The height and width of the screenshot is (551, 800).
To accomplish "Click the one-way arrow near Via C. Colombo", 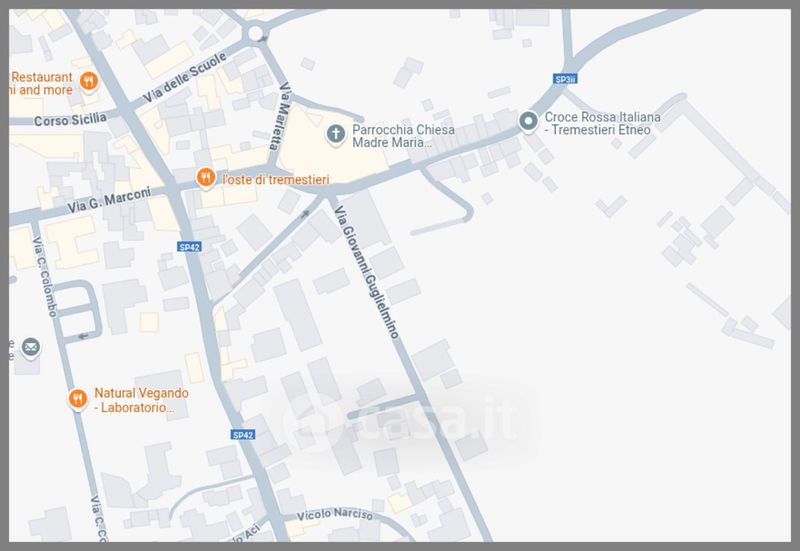I will (x=83, y=336).
